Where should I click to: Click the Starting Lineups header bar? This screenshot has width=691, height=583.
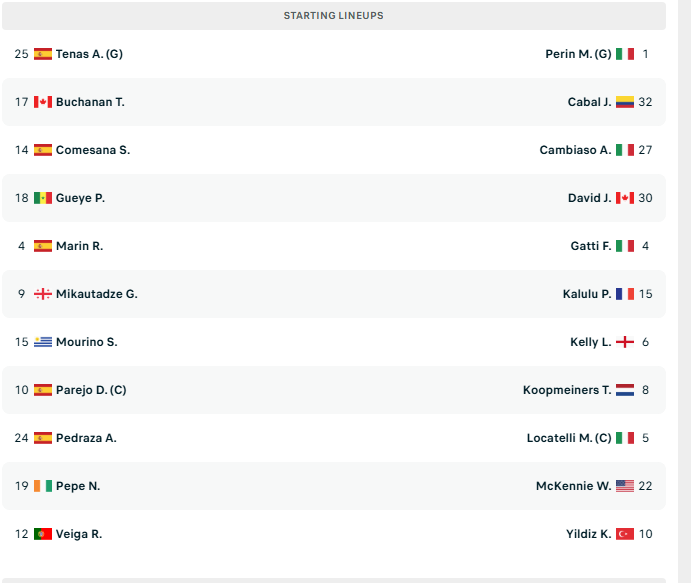333,16
